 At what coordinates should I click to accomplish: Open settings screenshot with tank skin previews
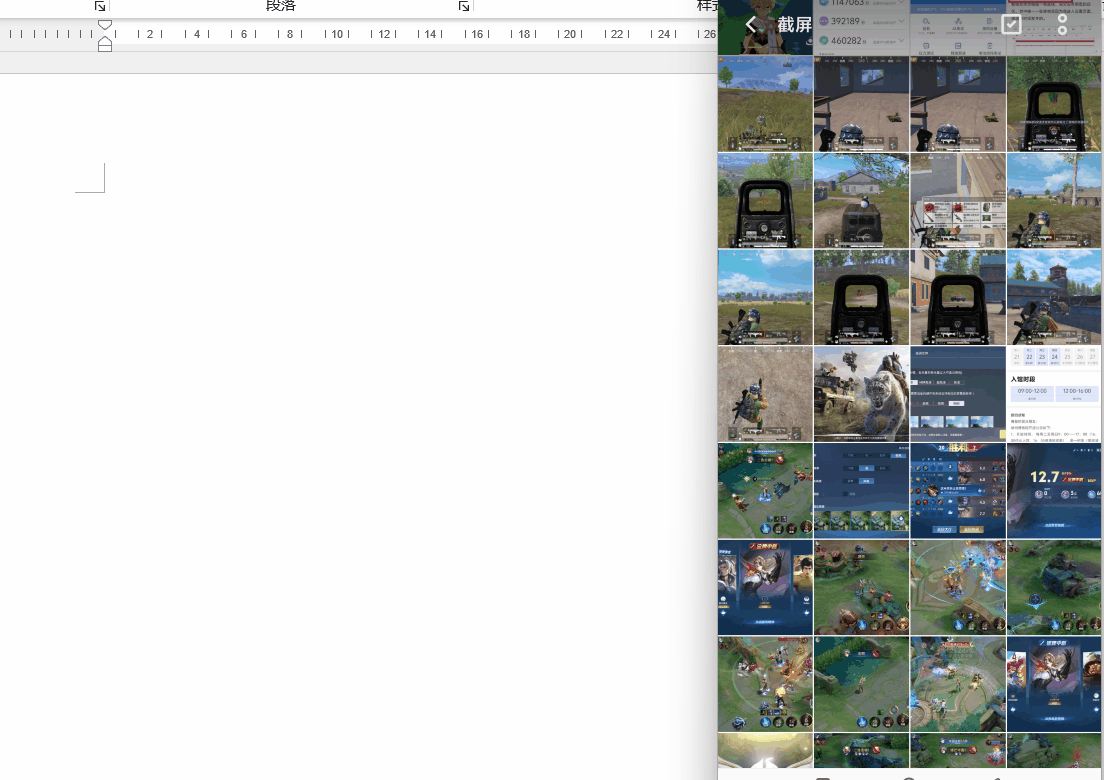click(861, 491)
